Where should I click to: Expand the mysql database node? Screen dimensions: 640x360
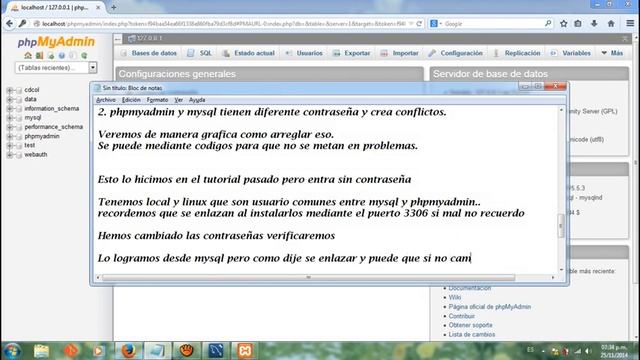pos(10,118)
